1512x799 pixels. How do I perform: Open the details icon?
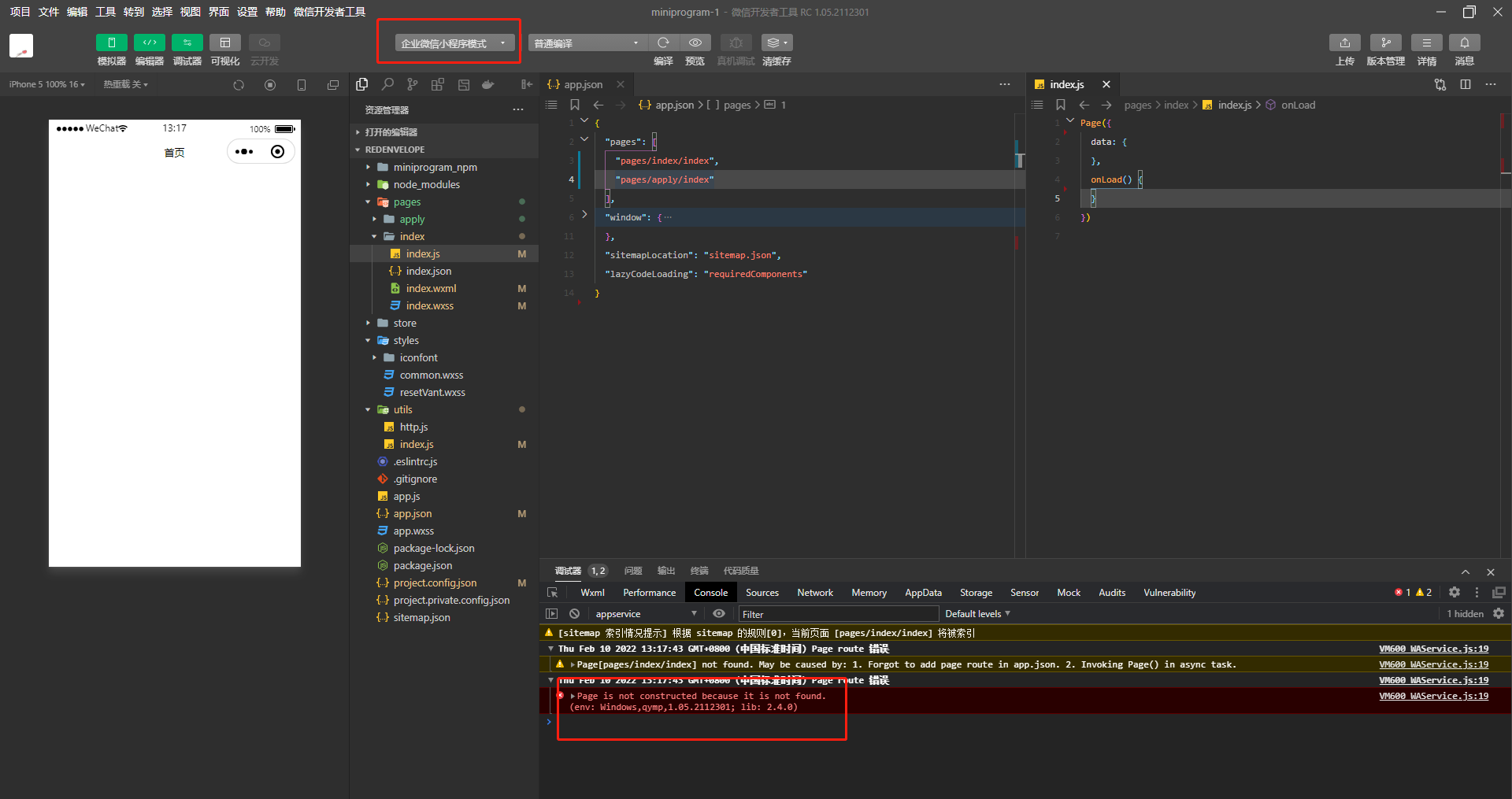(1426, 43)
